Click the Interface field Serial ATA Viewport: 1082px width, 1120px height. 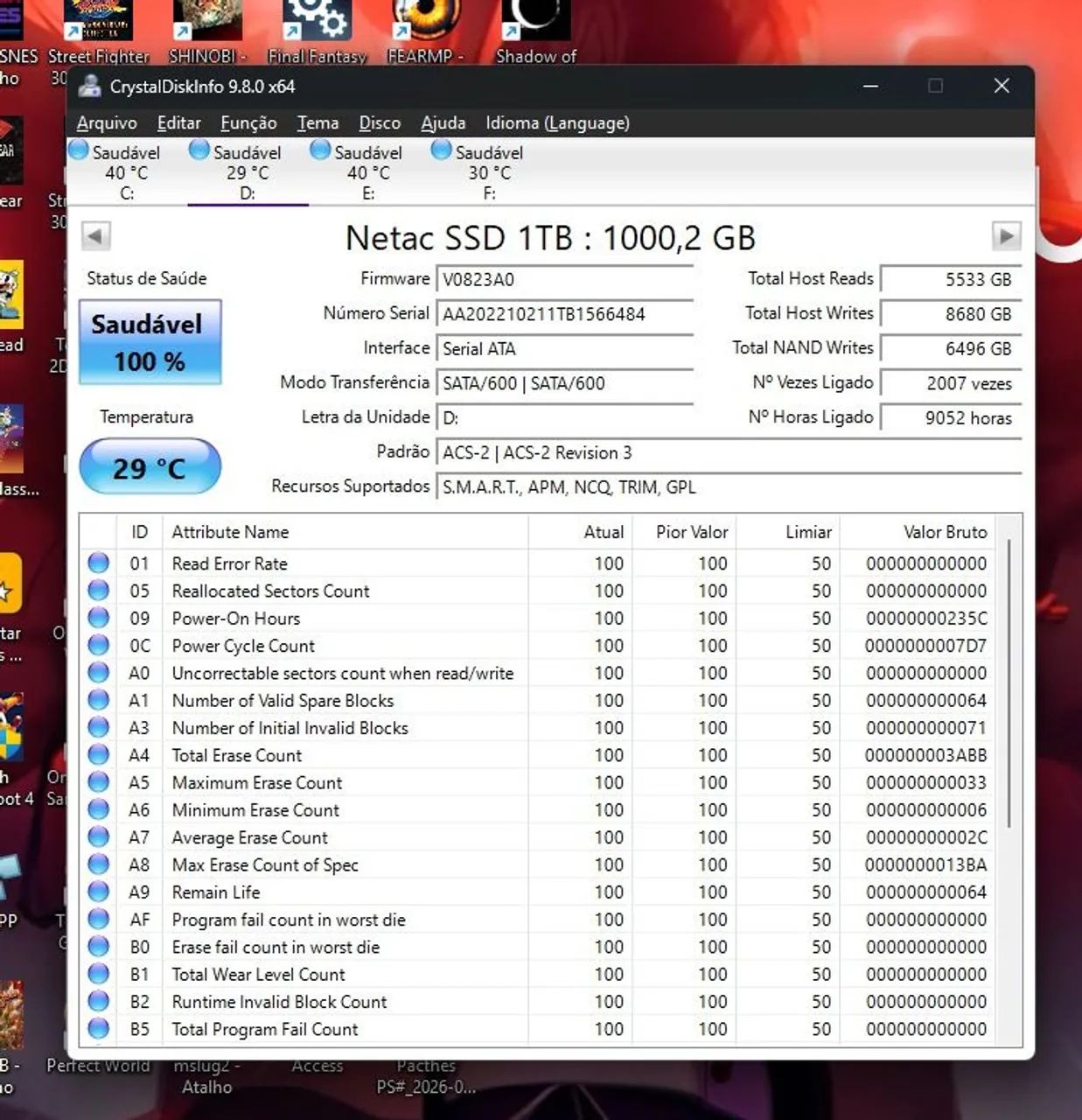pos(565,348)
